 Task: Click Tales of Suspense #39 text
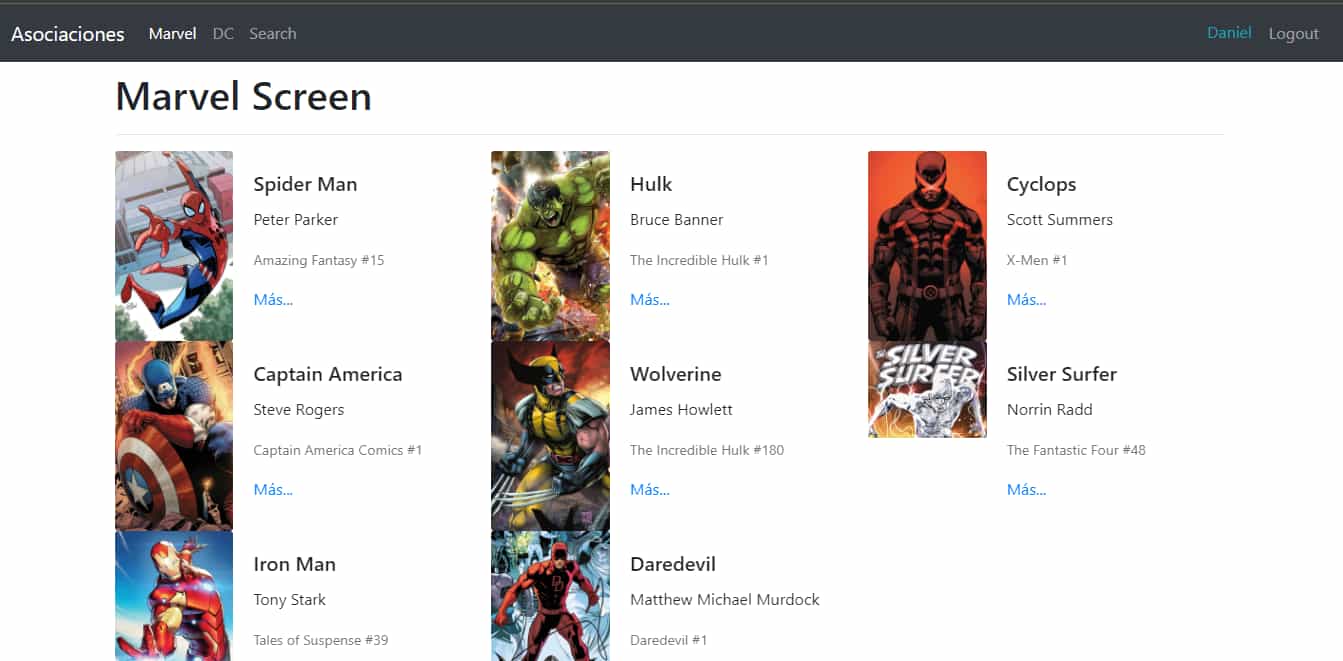(321, 640)
